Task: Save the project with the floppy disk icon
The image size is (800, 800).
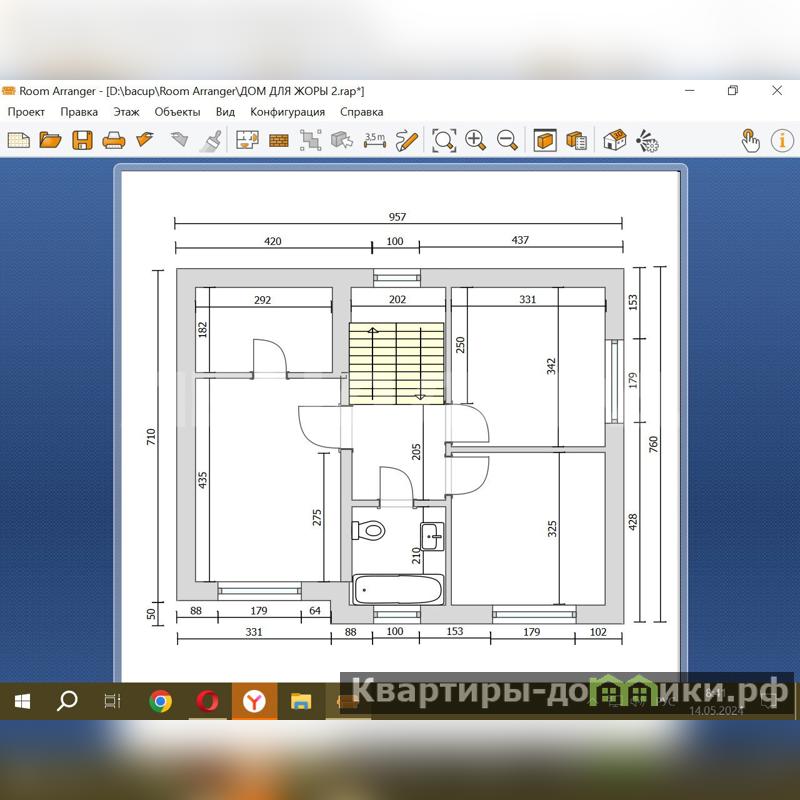Action: 82,140
